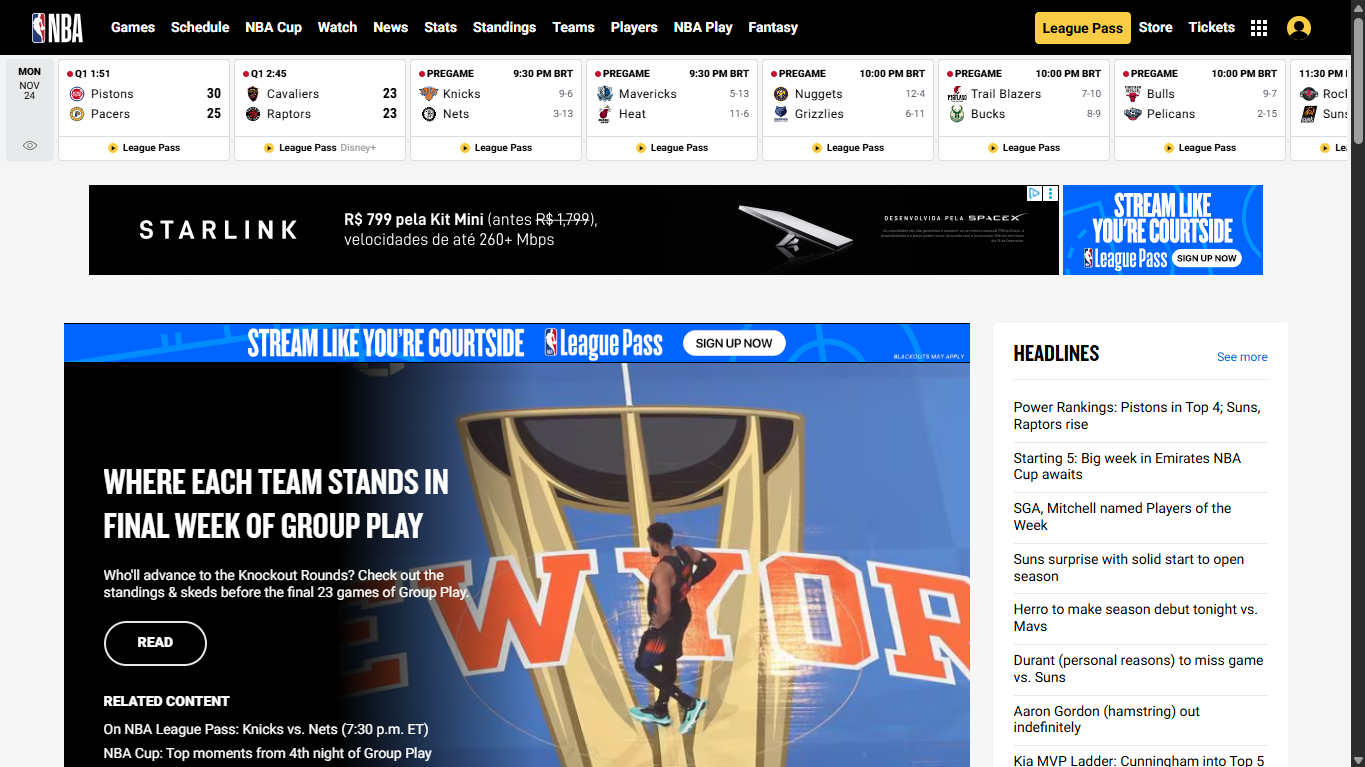Click the NBA logo in the header
Image resolution: width=1365 pixels, height=767 pixels.
coord(57,27)
